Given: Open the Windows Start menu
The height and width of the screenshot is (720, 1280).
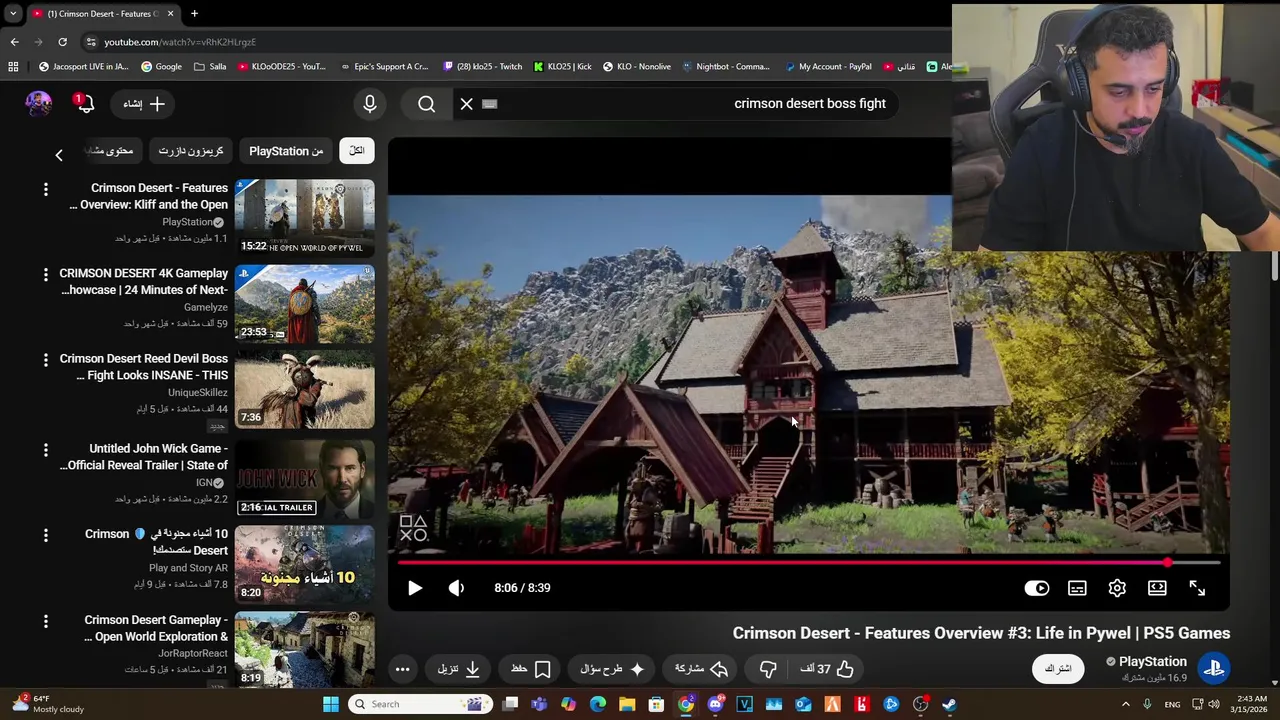Looking at the screenshot, I should click(331, 704).
